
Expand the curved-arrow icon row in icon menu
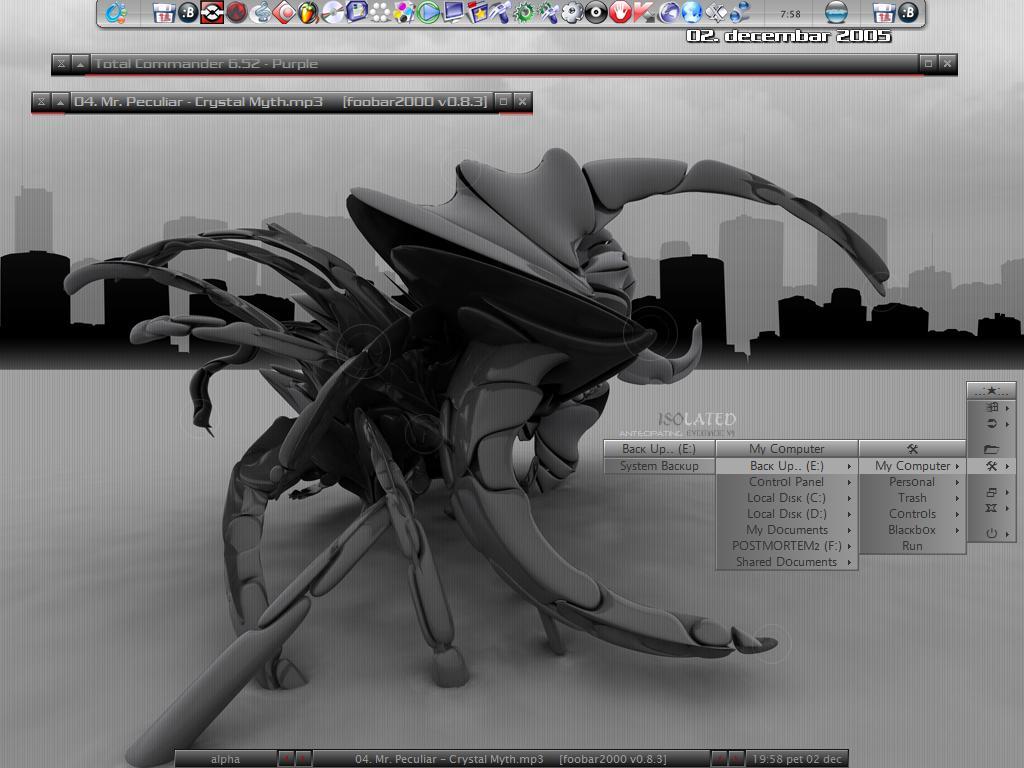point(991,424)
